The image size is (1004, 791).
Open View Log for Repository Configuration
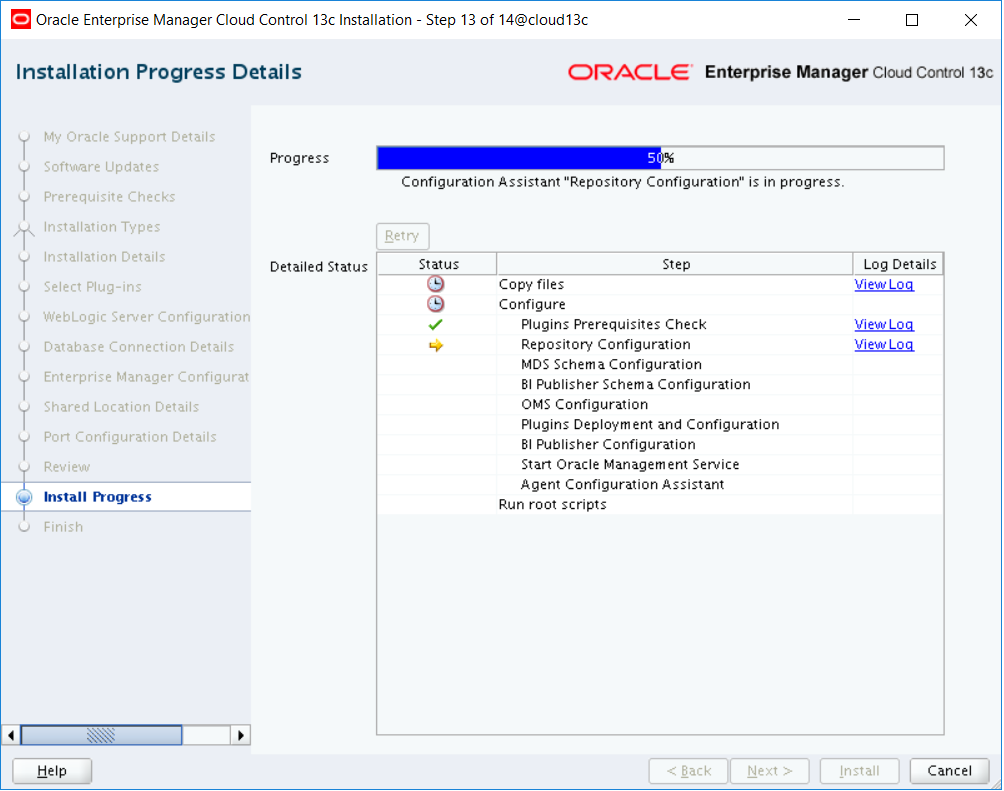pos(884,345)
